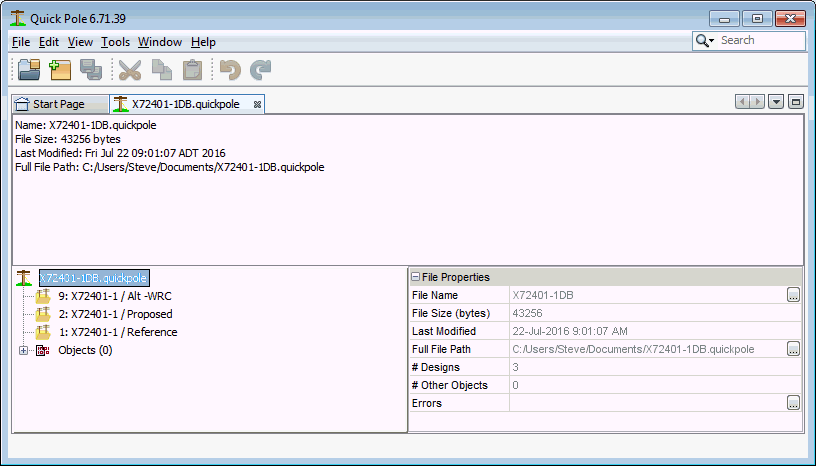
Task: Click the File Name value X72401-1DB
Action: pyautogui.click(x=543, y=295)
